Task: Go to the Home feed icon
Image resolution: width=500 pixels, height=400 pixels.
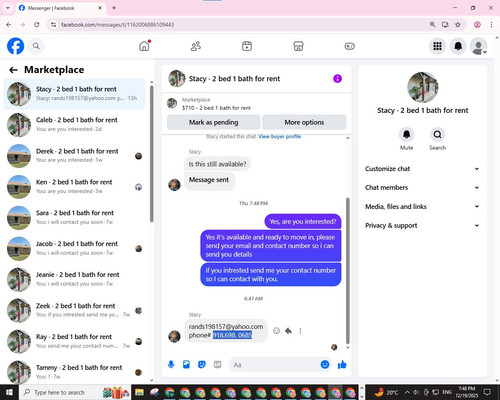Action: (x=144, y=46)
